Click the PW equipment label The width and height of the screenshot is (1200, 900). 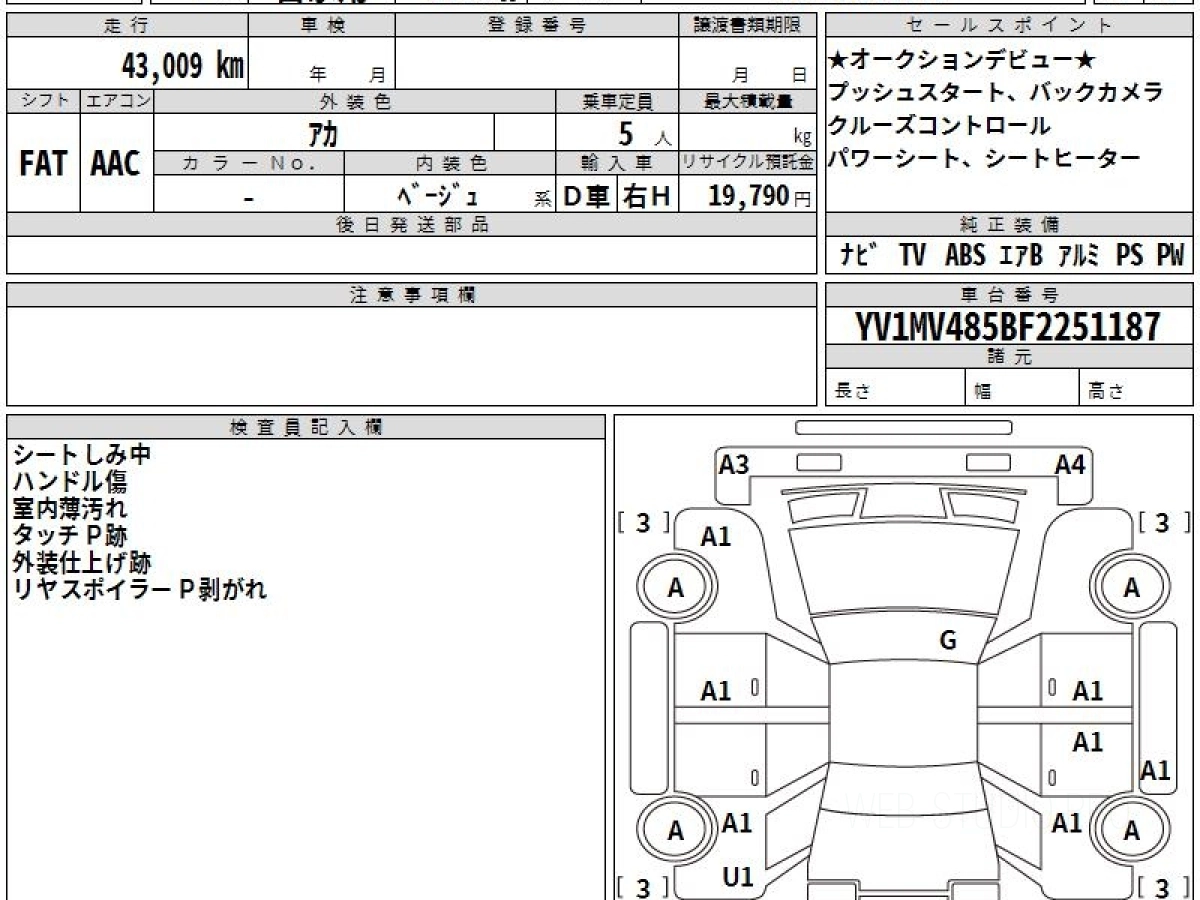[1170, 256]
